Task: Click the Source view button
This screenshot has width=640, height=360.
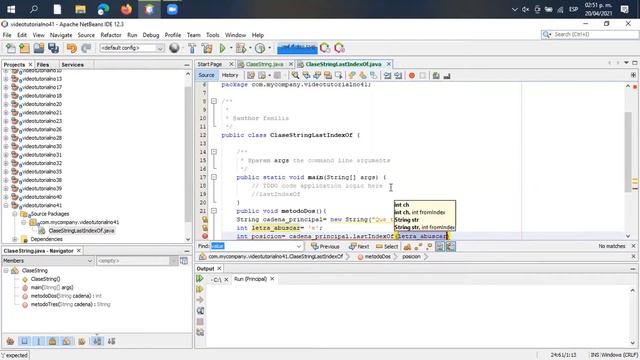Action: coord(206,75)
